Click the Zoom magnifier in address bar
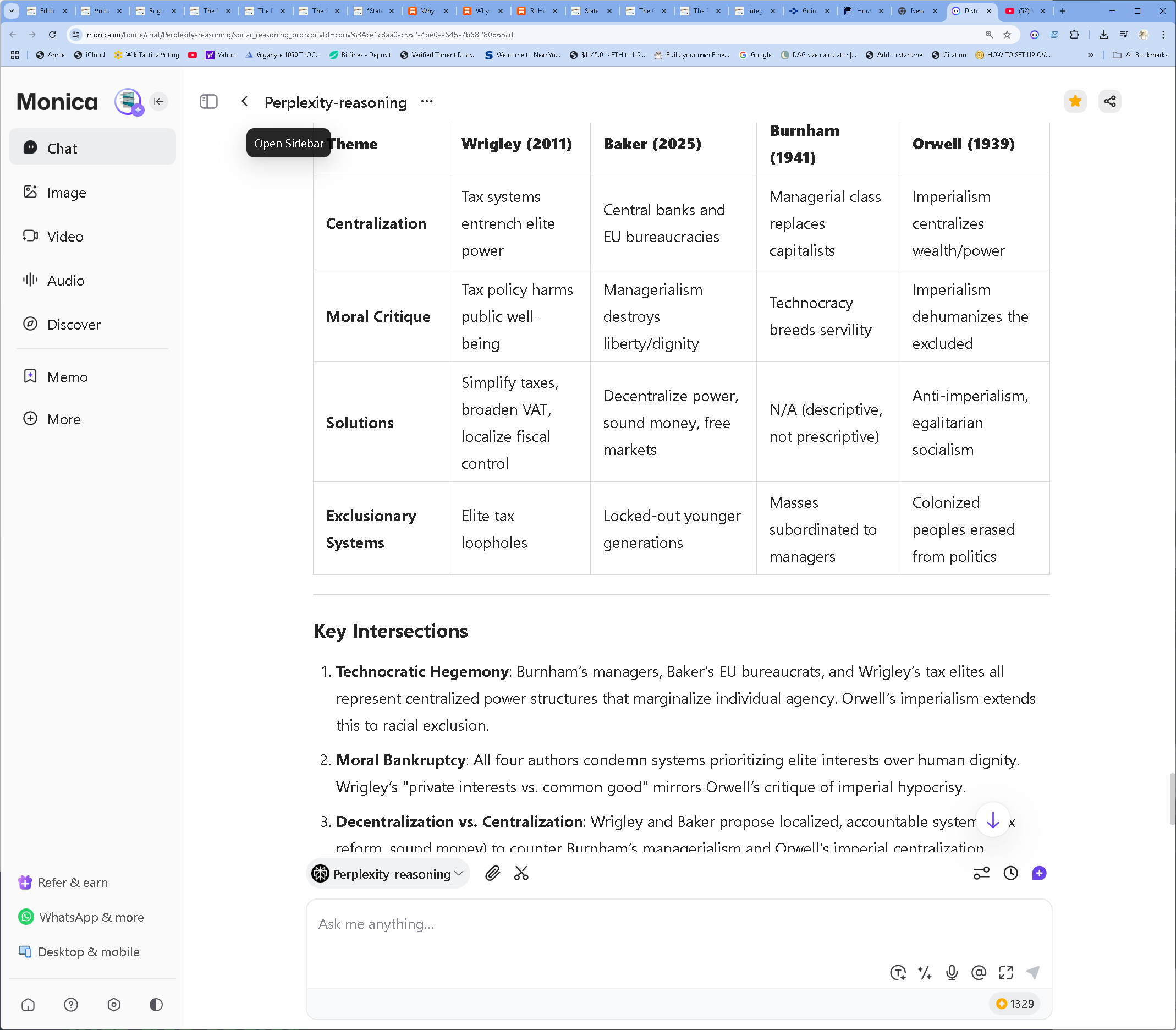 click(x=989, y=35)
